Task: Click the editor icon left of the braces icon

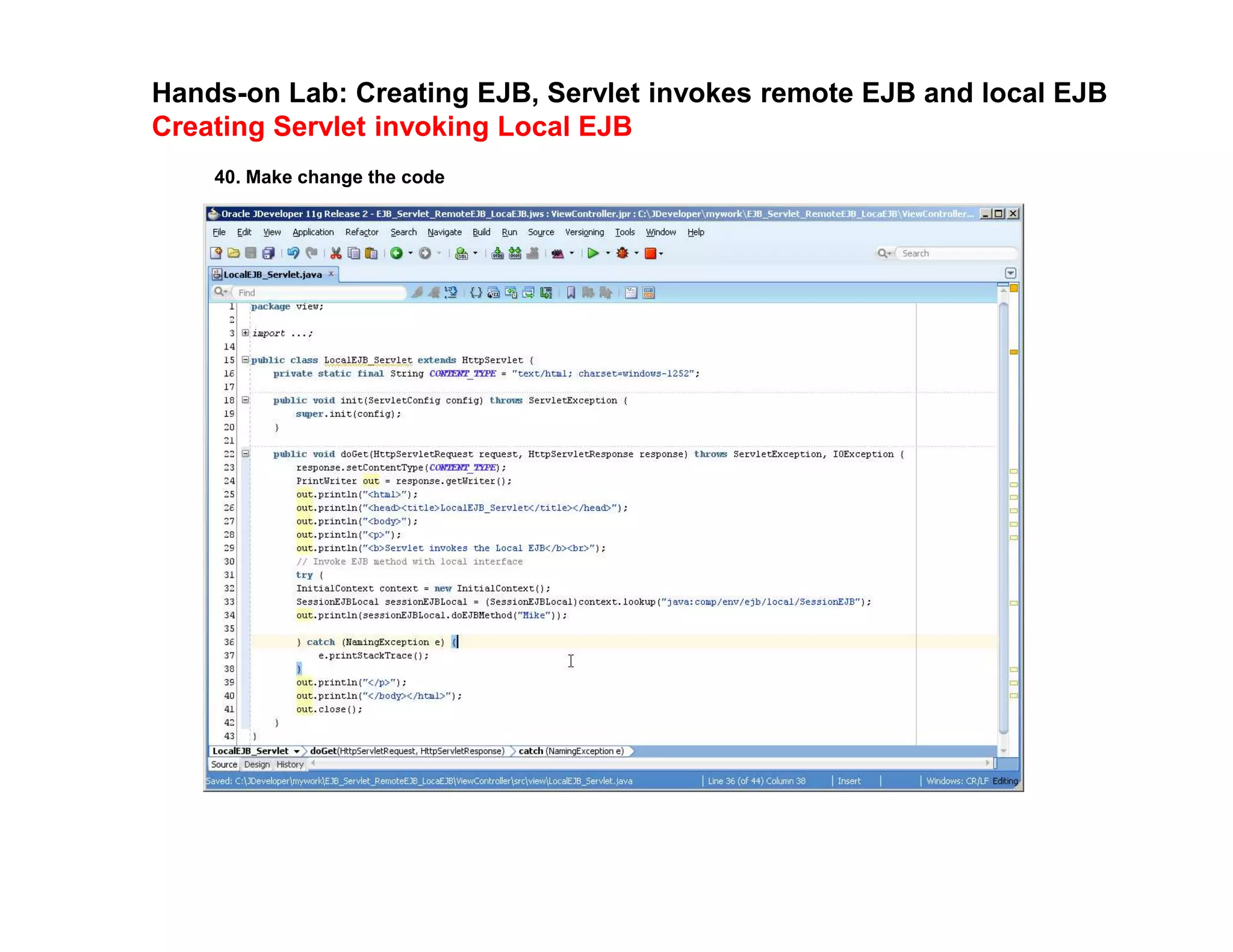Action: [x=450, y=292]
